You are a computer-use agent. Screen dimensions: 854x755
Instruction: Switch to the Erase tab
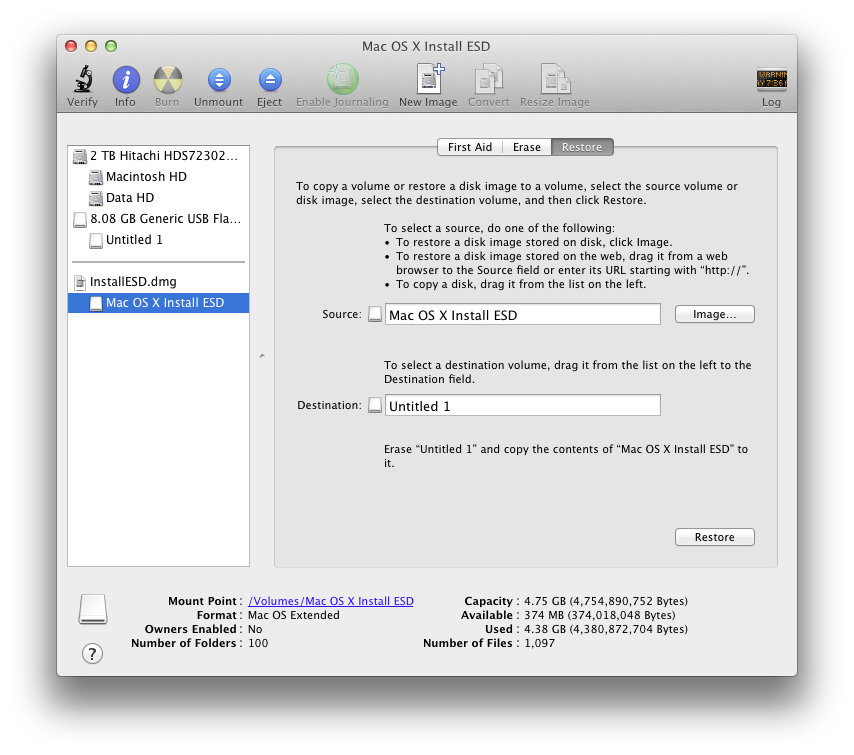coord(527,147)
